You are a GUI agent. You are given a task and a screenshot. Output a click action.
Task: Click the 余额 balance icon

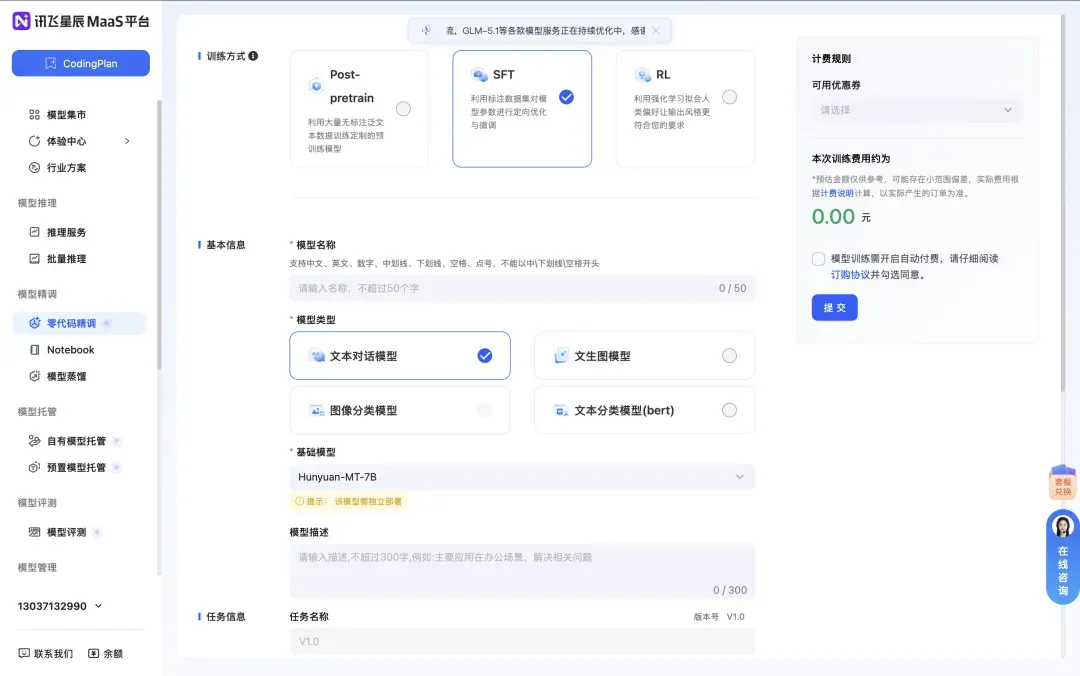[x=94, y=653]
